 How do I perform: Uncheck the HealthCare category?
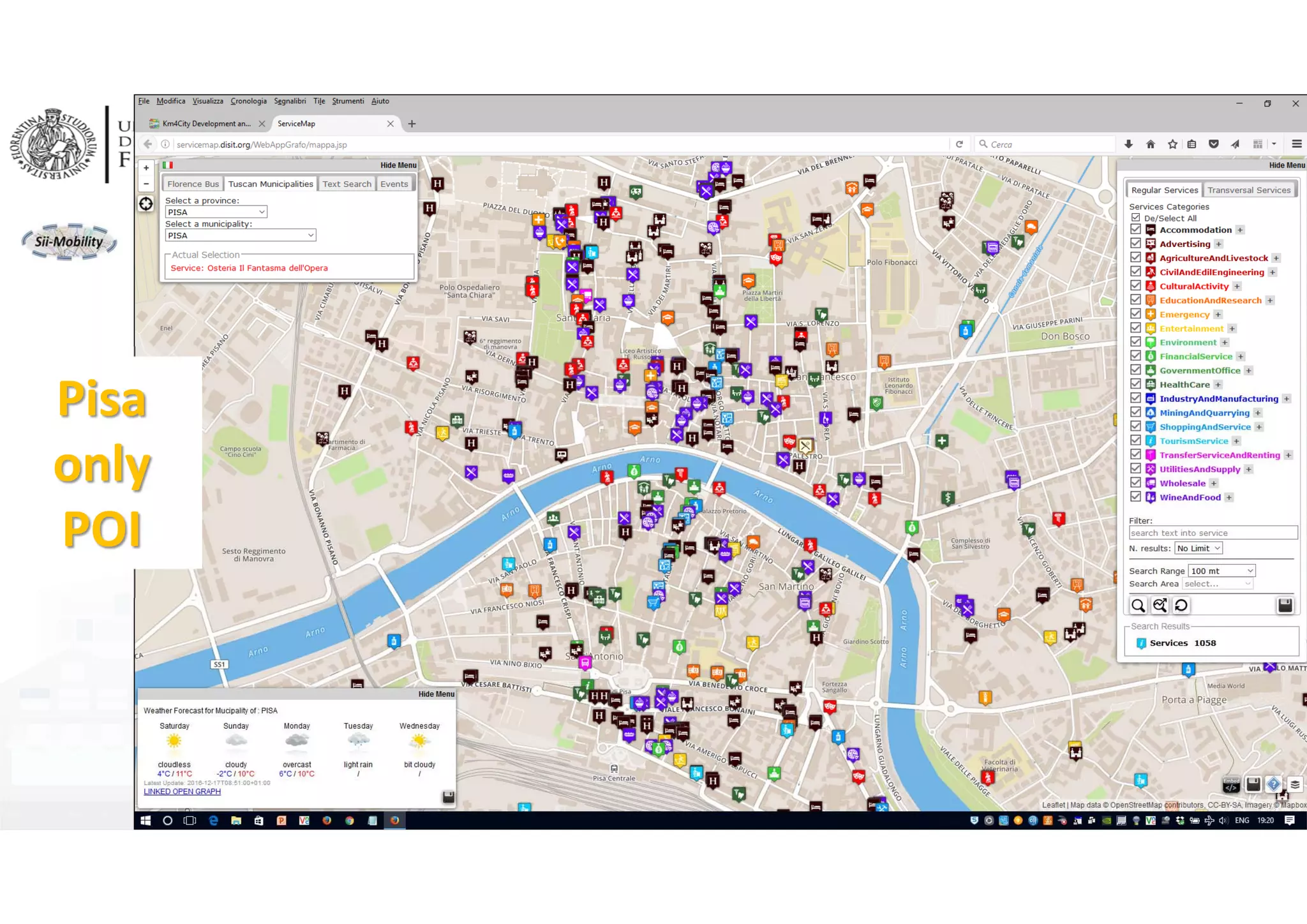click(x=1135, y=384)
